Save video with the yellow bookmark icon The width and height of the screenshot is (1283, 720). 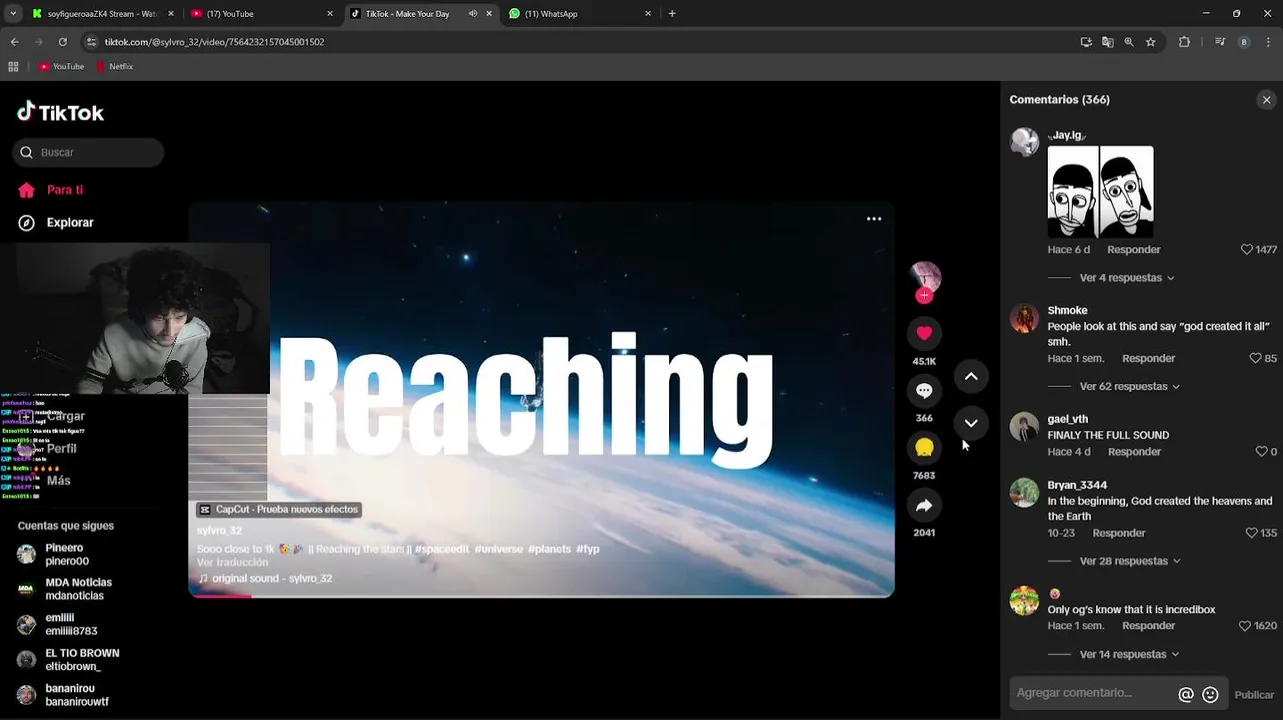924,447
